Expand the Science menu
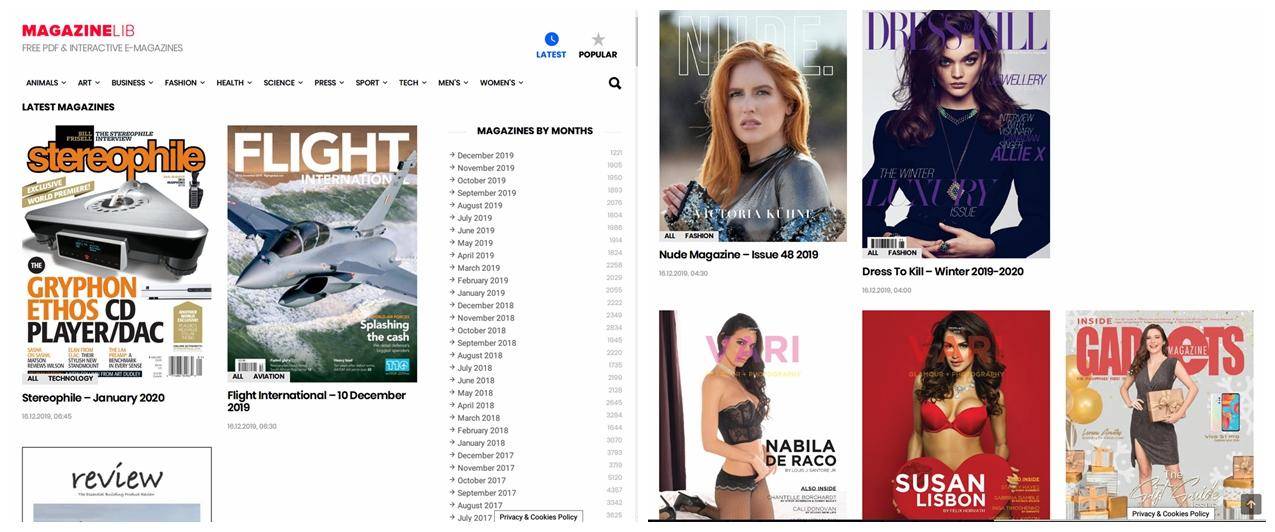 (283, 83)
